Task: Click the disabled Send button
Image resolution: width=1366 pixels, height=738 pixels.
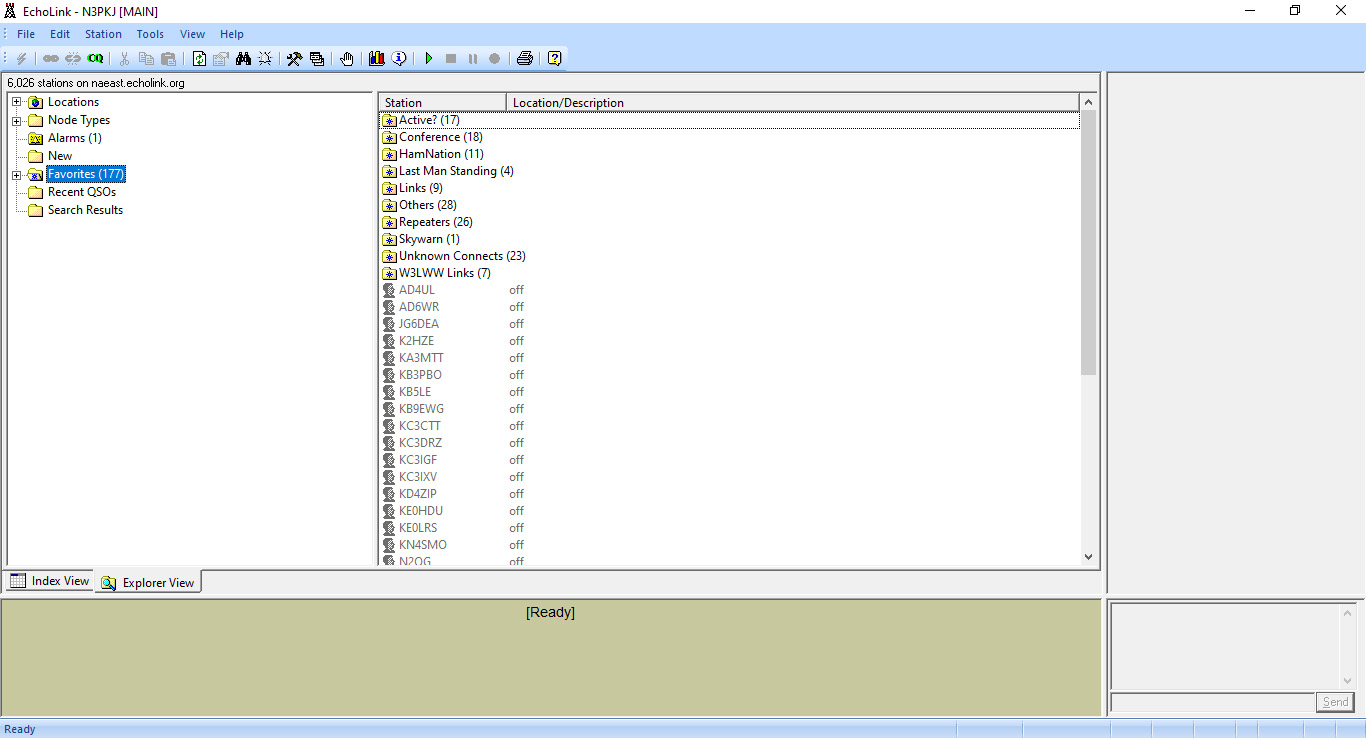Action: point(1335,702)
